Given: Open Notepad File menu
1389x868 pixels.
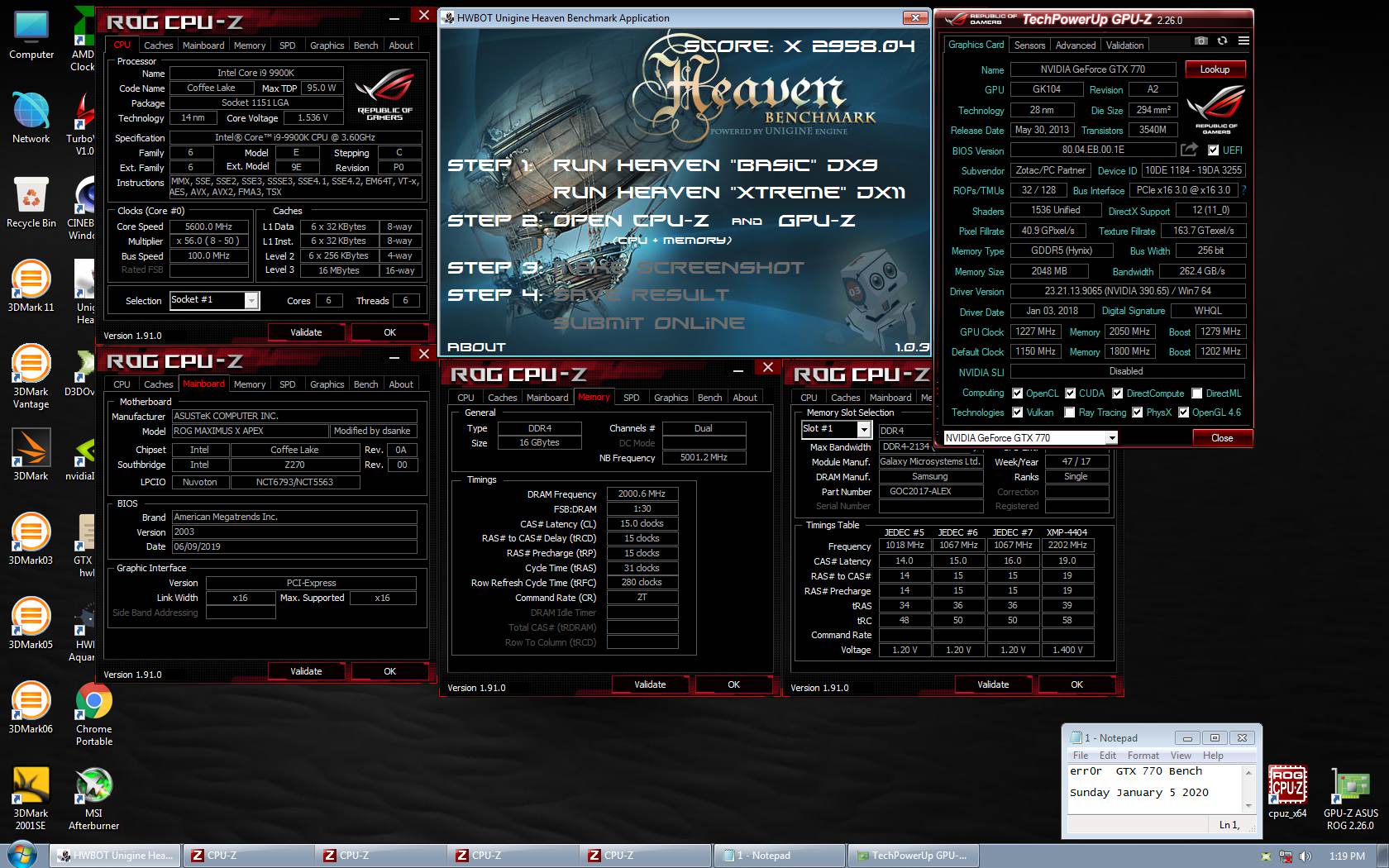Looking at the screenshot, I should pos(1080,756).
